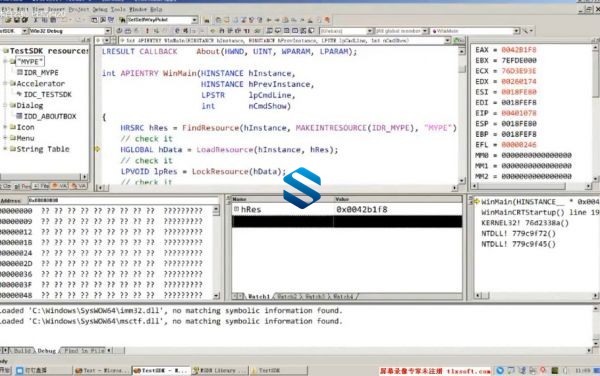
Task: Select the IDD_ABOUTBOX dialog resource
Action: click(50, 116)
